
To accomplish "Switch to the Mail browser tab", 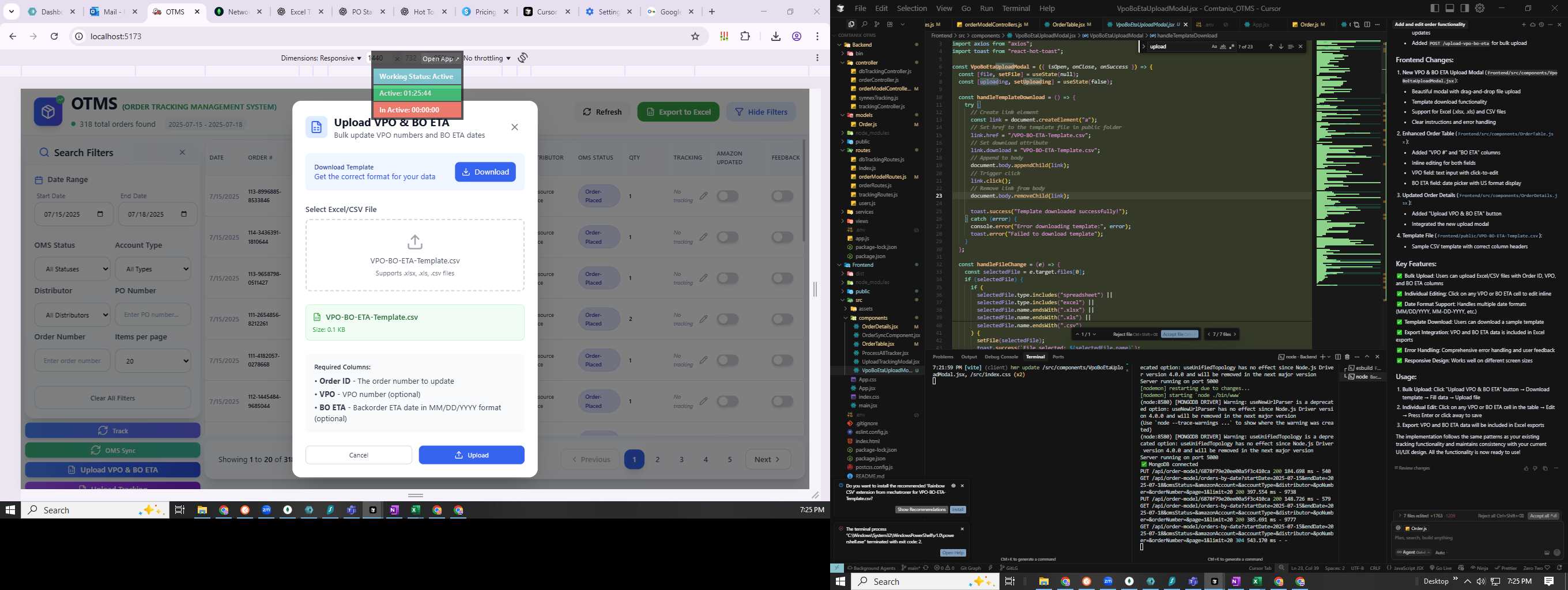I will coord(112,12).
